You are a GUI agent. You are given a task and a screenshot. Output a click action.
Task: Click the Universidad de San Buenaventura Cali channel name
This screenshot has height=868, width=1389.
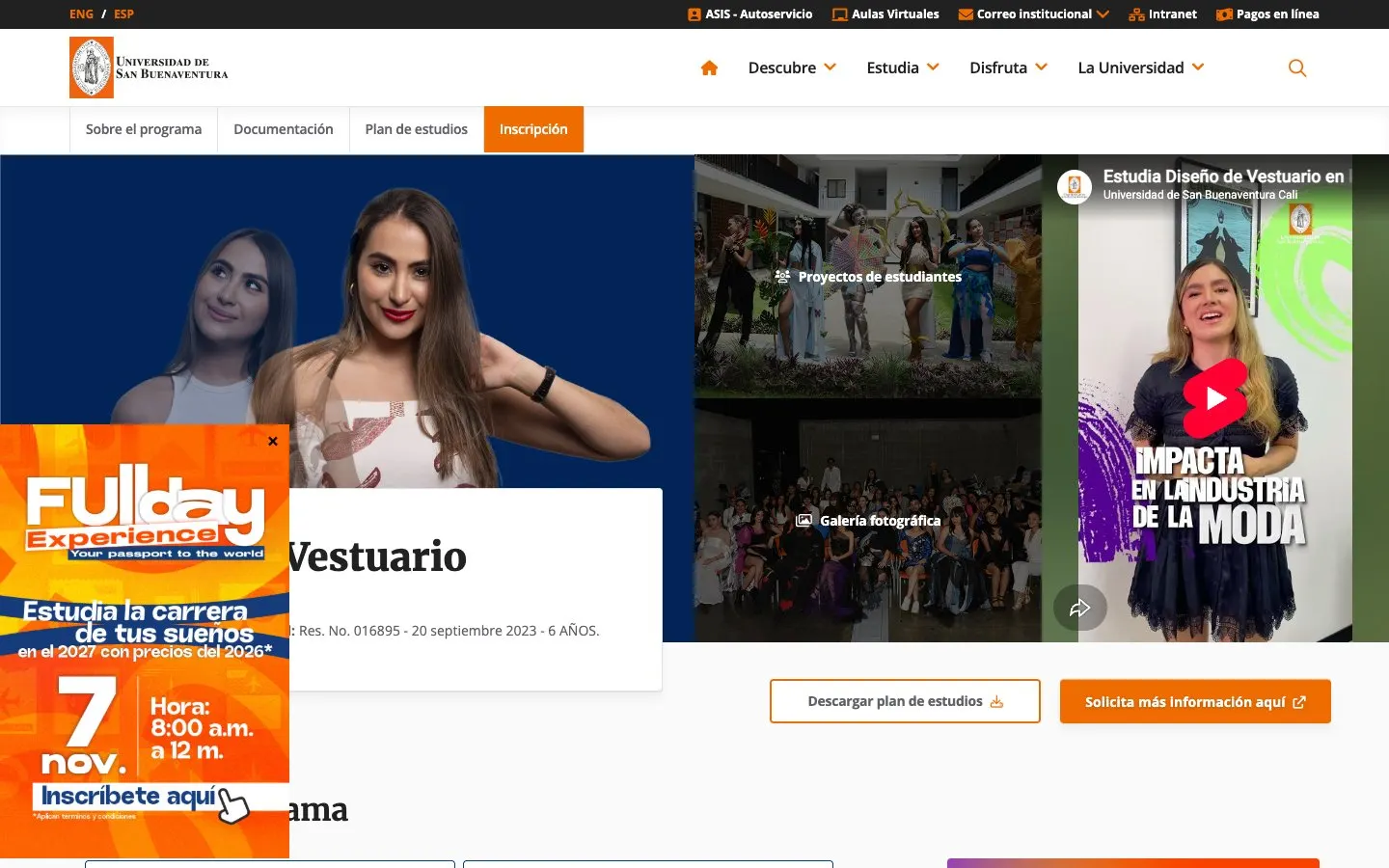click(x=1200, y=195)
